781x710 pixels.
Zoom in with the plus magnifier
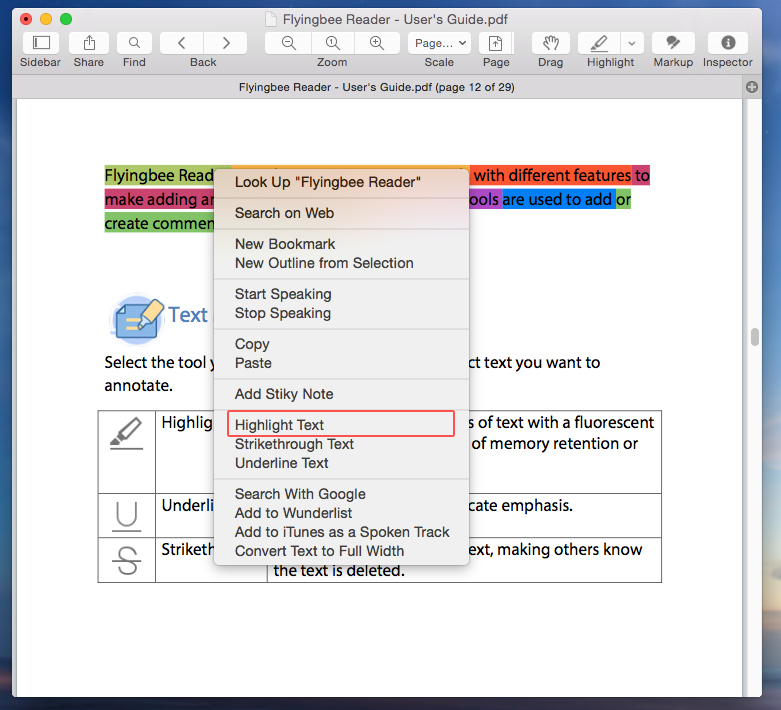click(377, 43)
